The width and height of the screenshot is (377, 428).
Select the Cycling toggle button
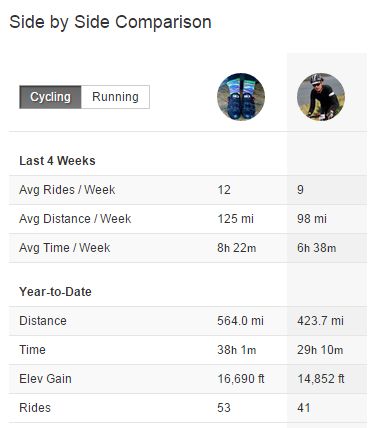(50, 97)
